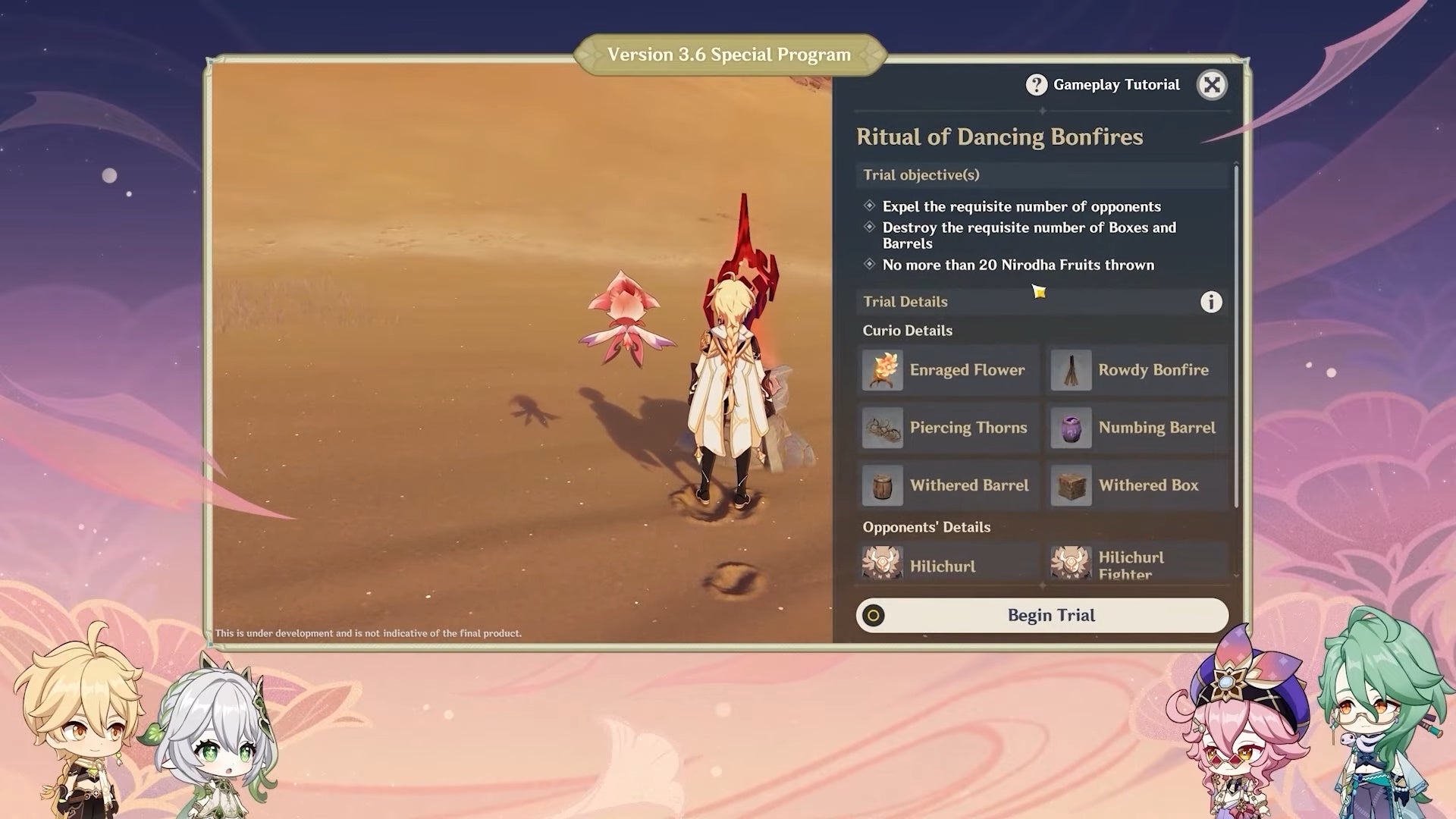The image size is (1456, 819).
Task: Click the Hilichurl opponent portrait
Action: coord(883,564)
